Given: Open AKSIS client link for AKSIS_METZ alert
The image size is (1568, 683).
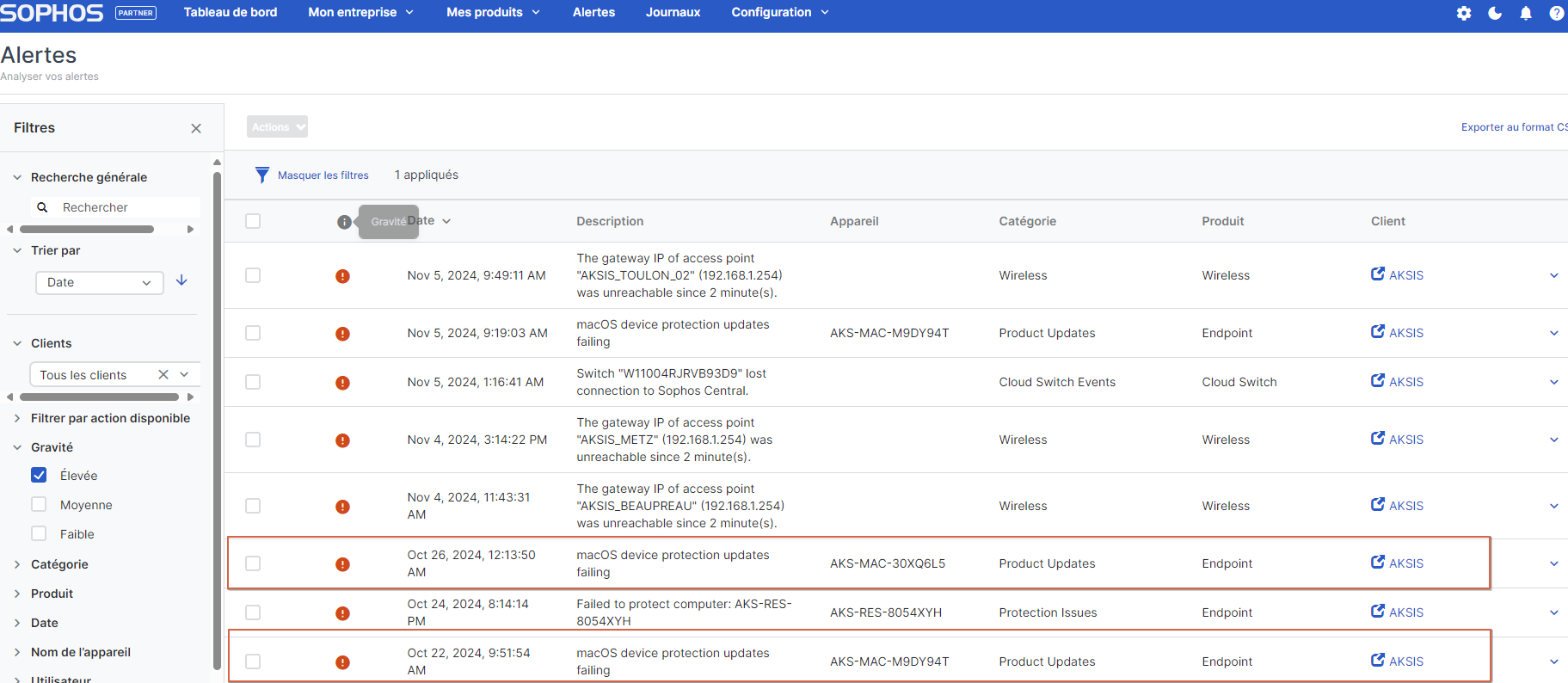Looking at the screenshot, I should [1397, 440].
